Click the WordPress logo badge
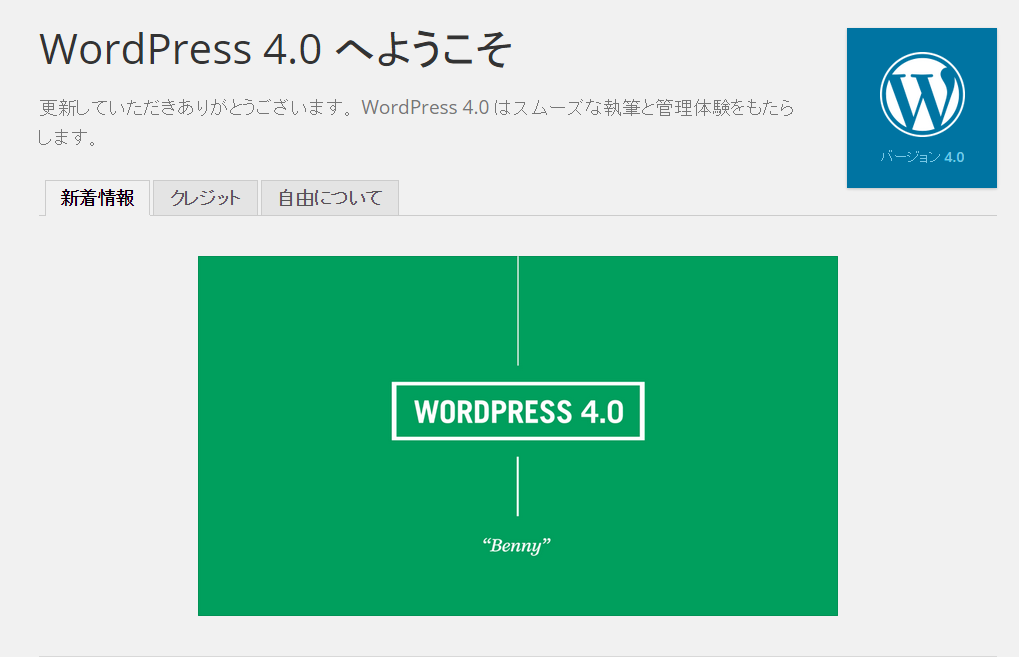The height and width of the screenshot is (657, 1019). [x=922, y=108]
